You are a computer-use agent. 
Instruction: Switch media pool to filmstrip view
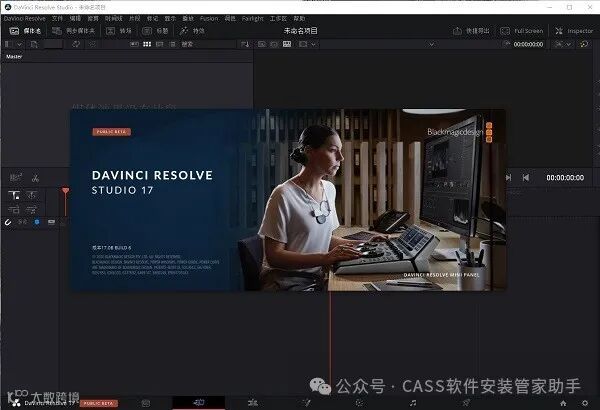[160, 44]
